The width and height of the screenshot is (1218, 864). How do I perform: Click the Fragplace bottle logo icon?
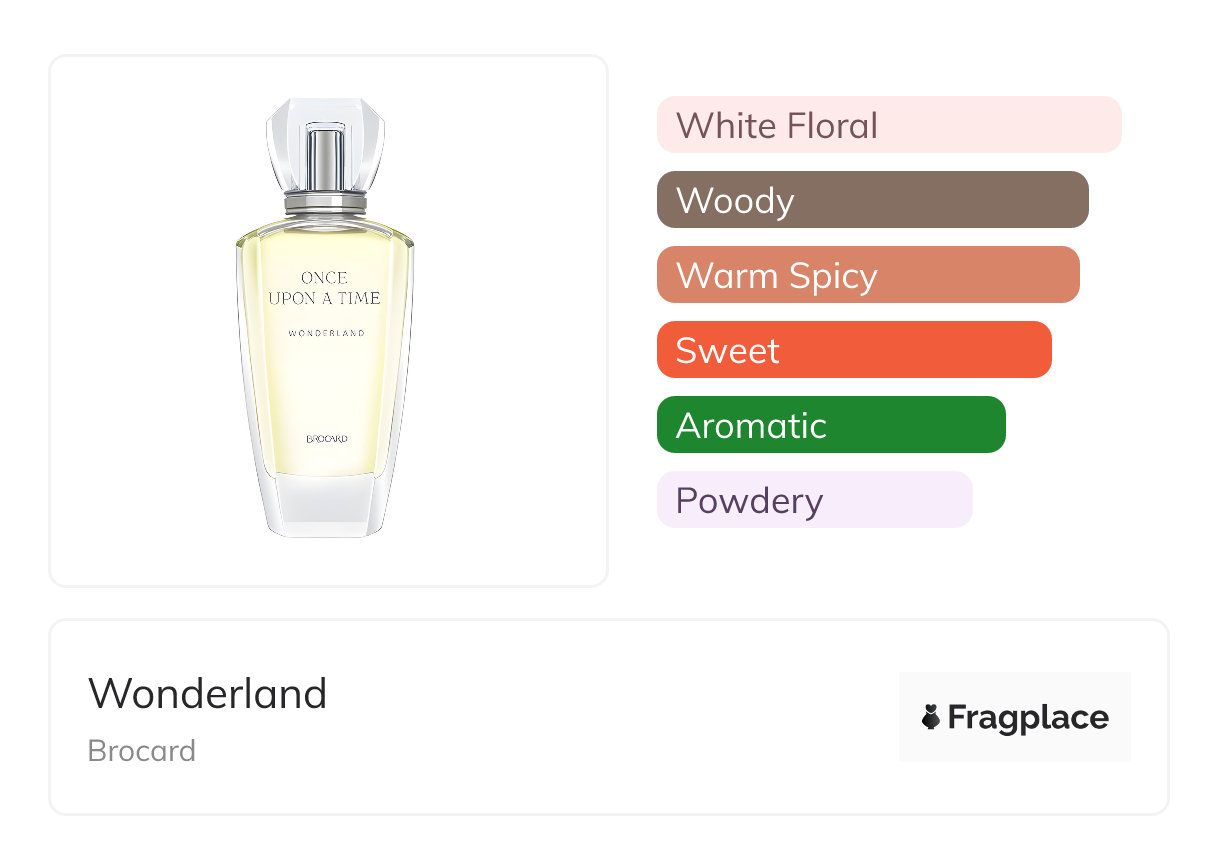[931, 717]
